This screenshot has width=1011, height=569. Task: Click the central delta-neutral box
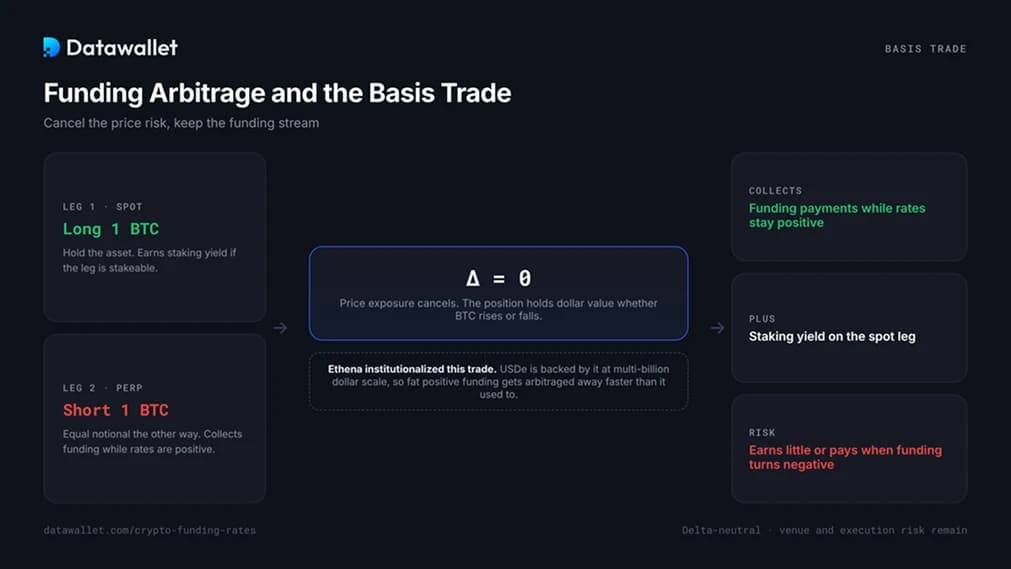tap(498, 293)
